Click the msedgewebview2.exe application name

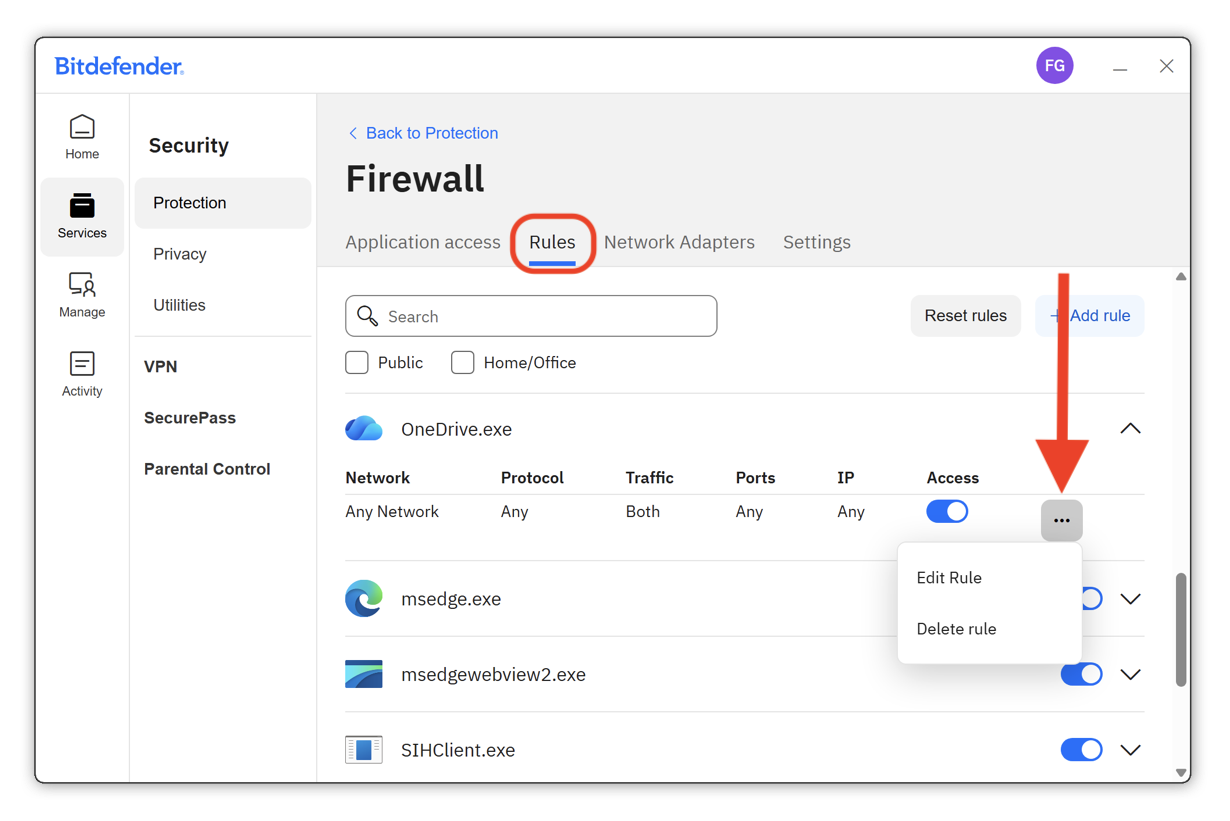(x=493, y=675)
